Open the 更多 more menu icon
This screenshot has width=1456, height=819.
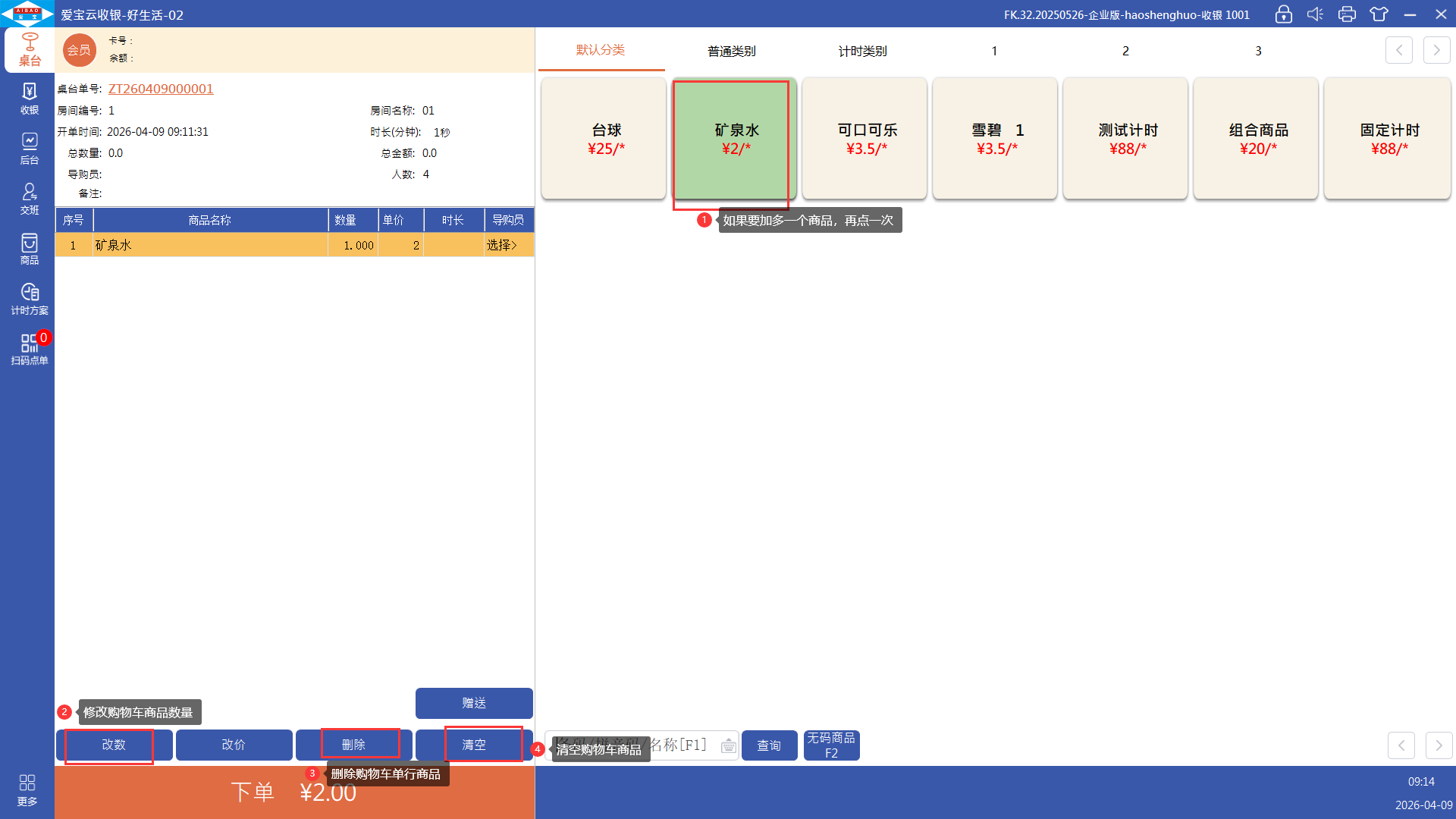(27, 789)
